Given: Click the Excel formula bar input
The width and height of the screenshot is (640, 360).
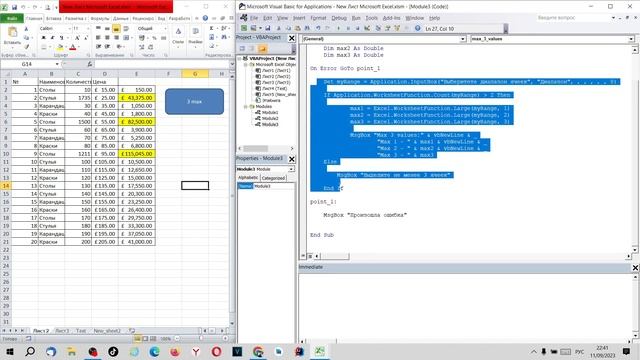Looking at the screenshot, I should [x=163, y=64].
